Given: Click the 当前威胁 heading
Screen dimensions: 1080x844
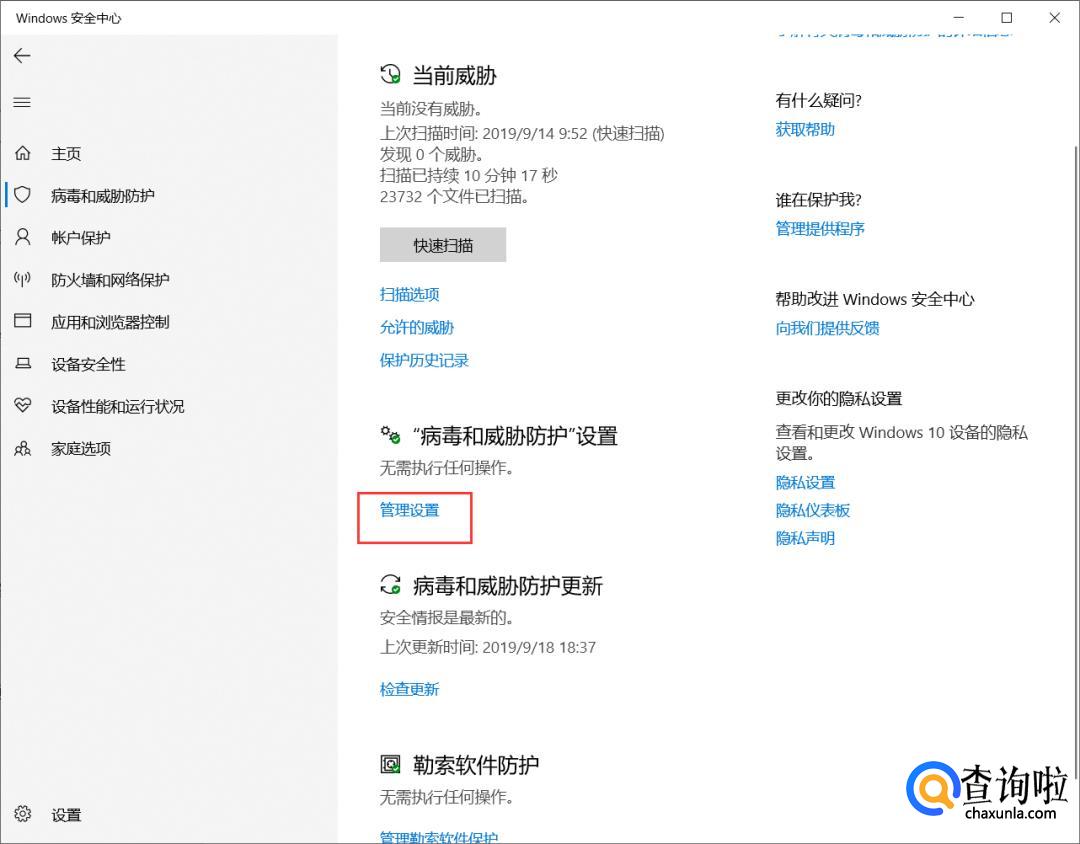Looking at the screenshot, I should (x=455, y=75).
